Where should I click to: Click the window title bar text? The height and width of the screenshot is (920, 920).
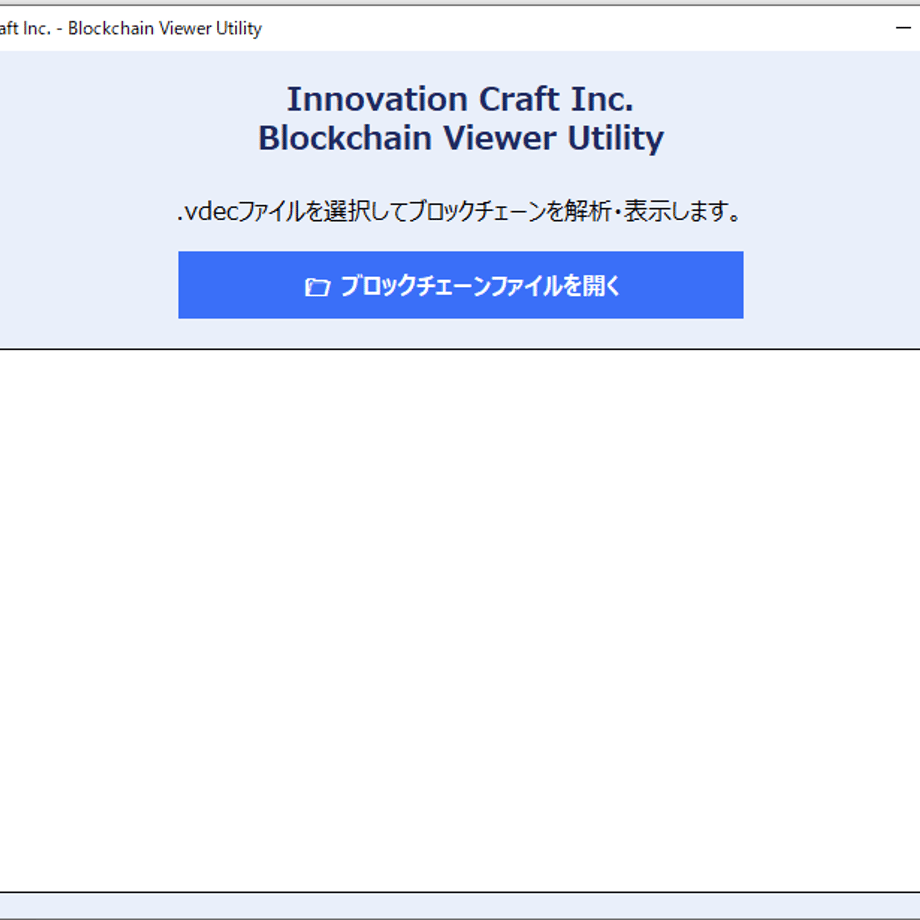click(130, 28)
